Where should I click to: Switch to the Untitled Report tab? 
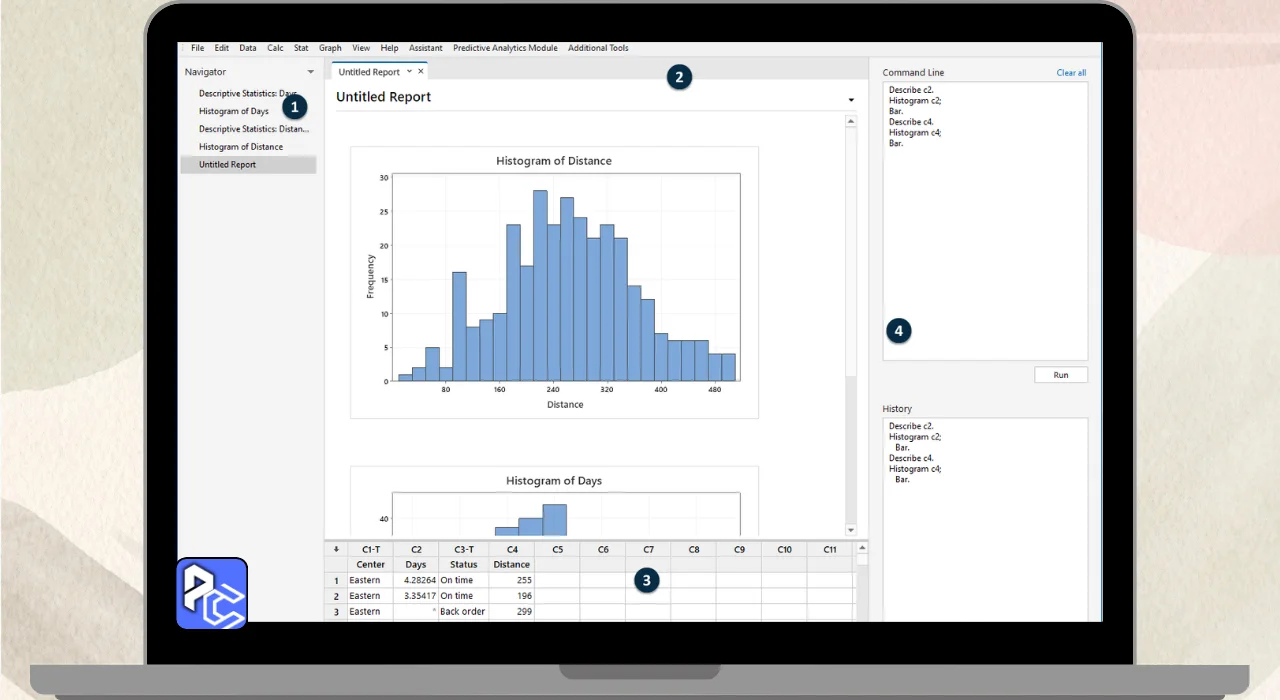[369, 72]
